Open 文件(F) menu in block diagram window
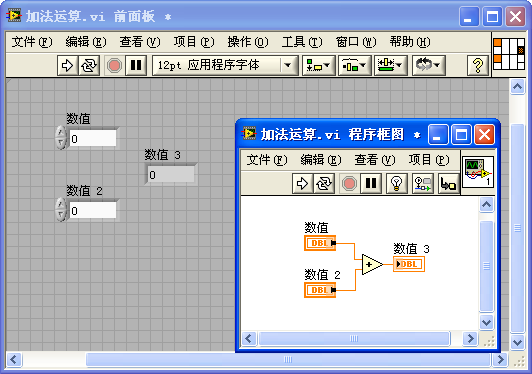 [267, 160]
